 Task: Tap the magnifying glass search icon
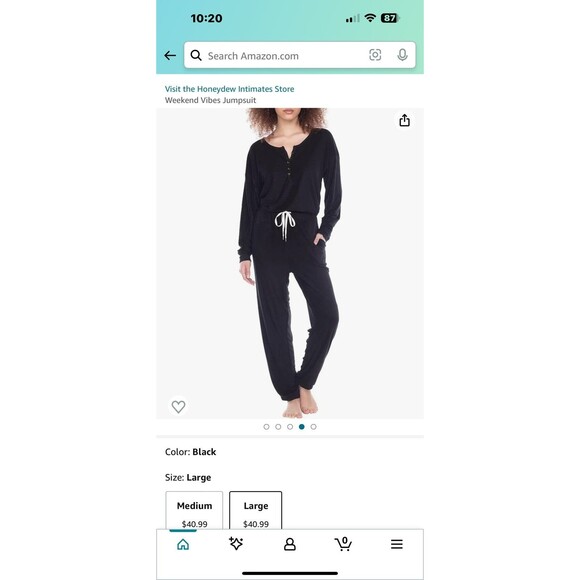tap(196, 55)
